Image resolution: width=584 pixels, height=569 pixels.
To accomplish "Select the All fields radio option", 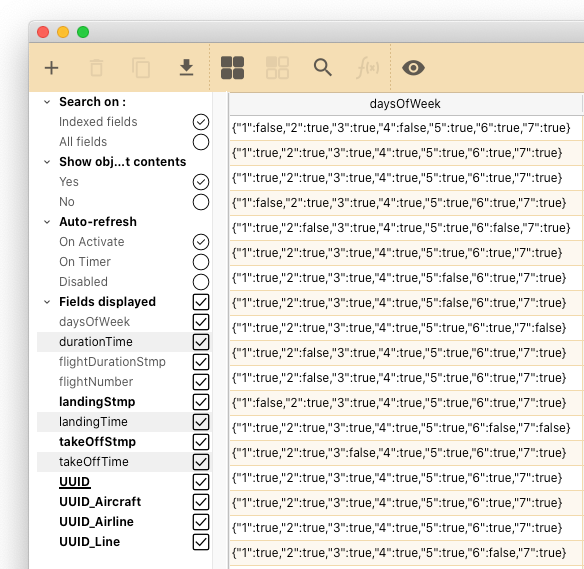I will (201, 142).
